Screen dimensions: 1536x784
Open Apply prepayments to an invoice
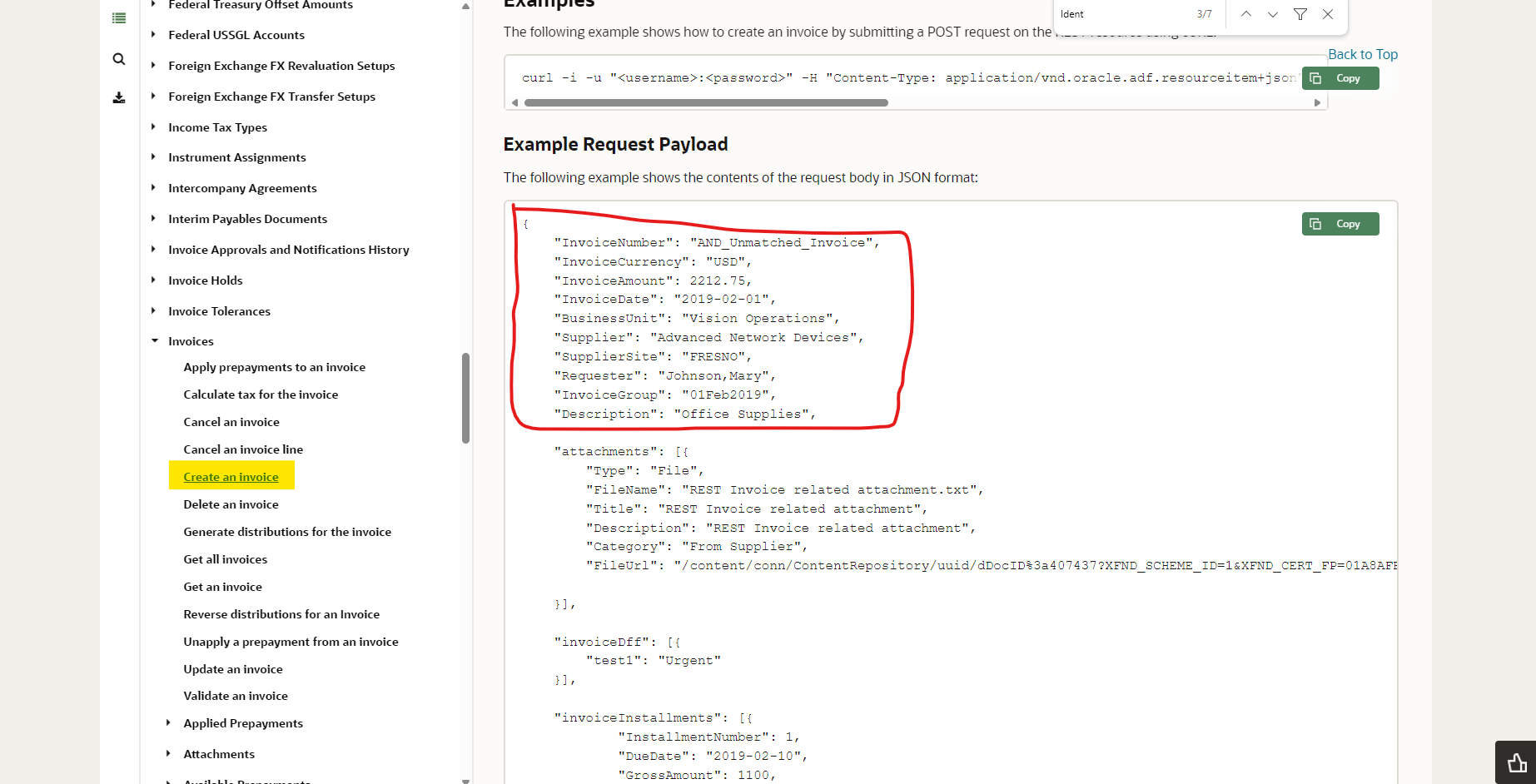275,367
